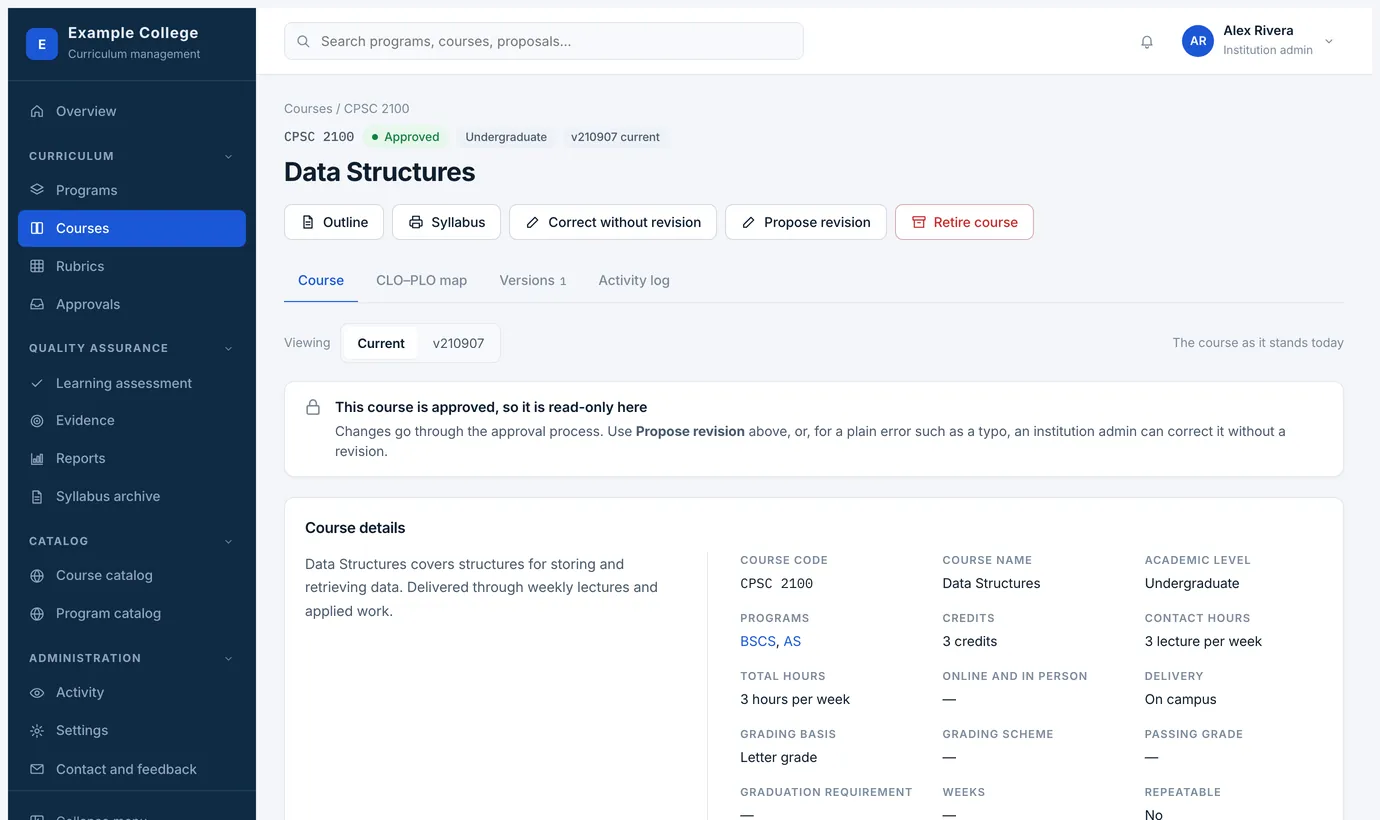Click the Reports bar chart icon
This screenshot has height=820, width=1380.
coord(37,459)
